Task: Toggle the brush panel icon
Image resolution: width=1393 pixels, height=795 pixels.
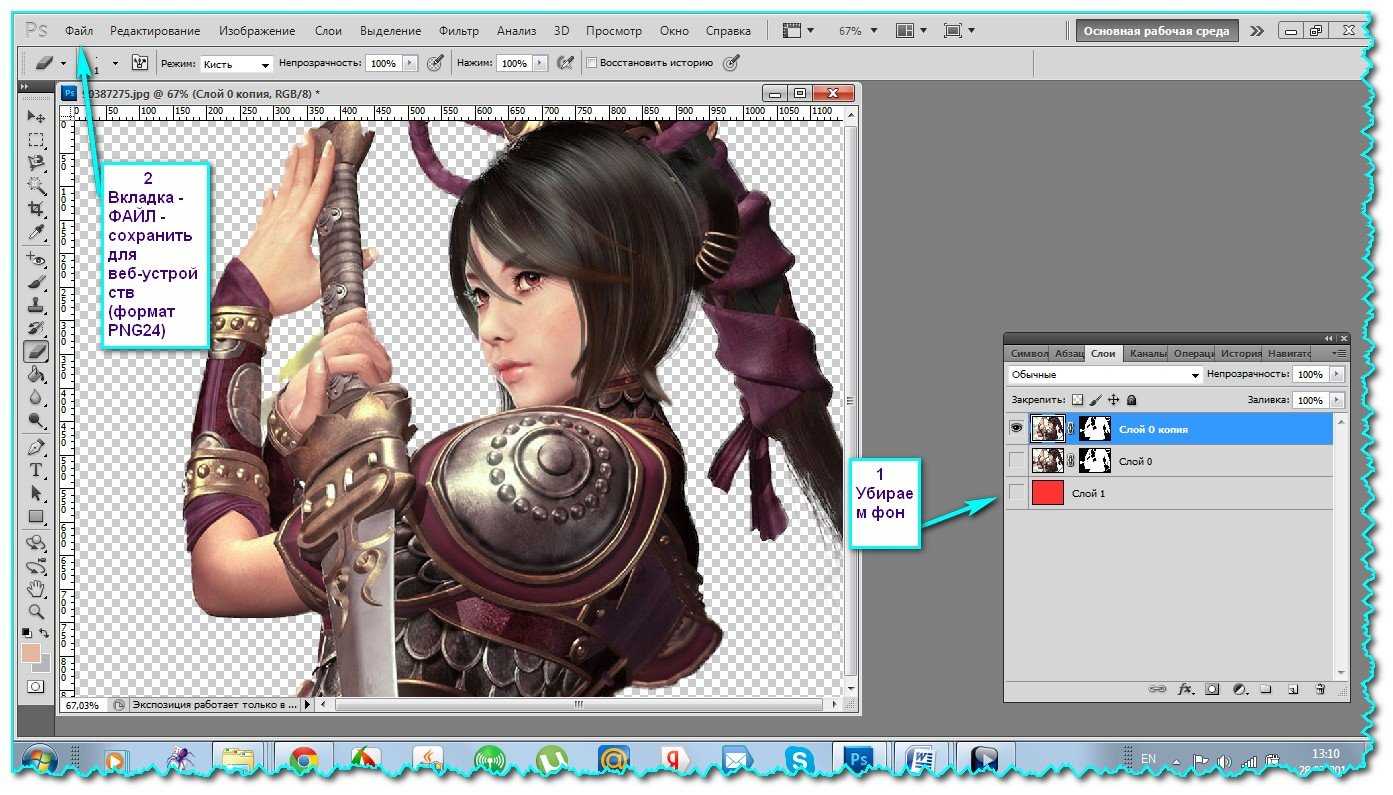Action: click(140, 63)
